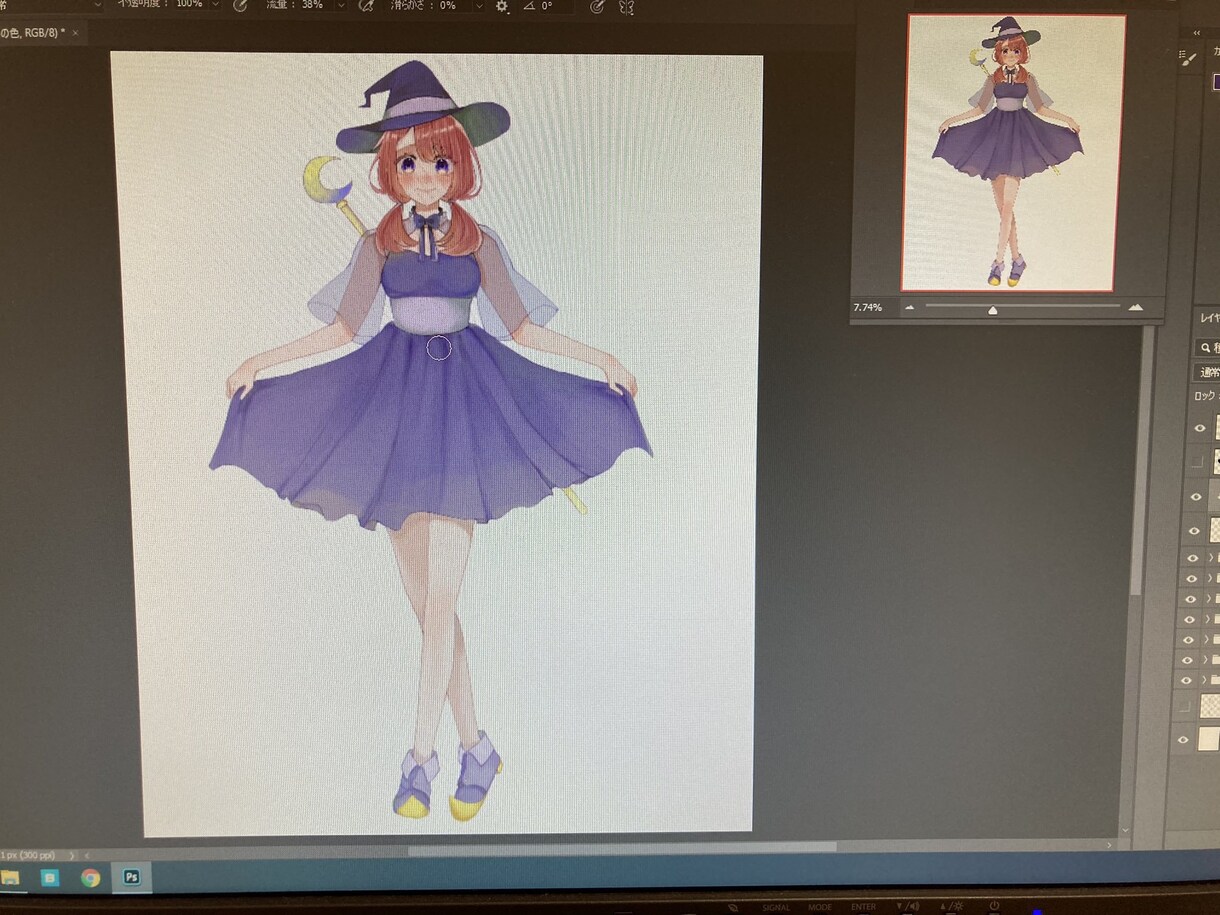The width and height of the screenshot is (1220, 915).
Task: Click the Navigator zoom slider handle
Action: 992,310
